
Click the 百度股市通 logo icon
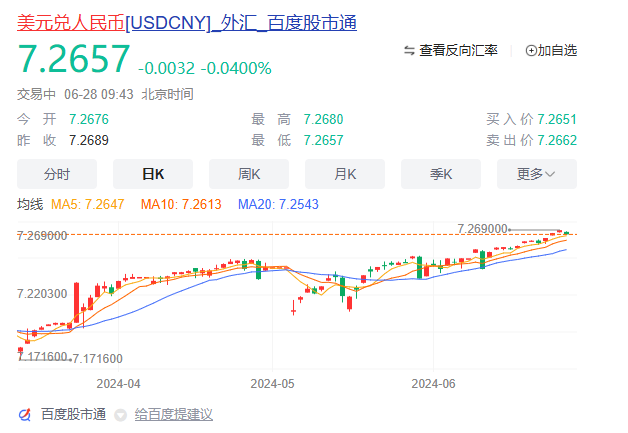tap(25, 415)
